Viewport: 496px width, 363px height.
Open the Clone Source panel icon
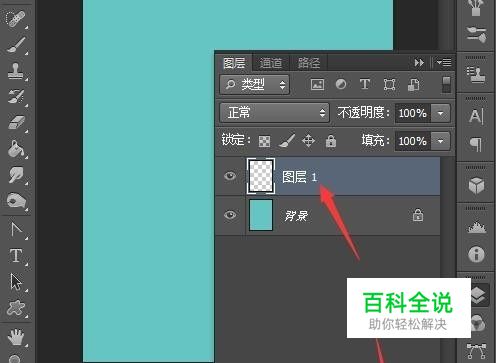click(x=476, y=74)
